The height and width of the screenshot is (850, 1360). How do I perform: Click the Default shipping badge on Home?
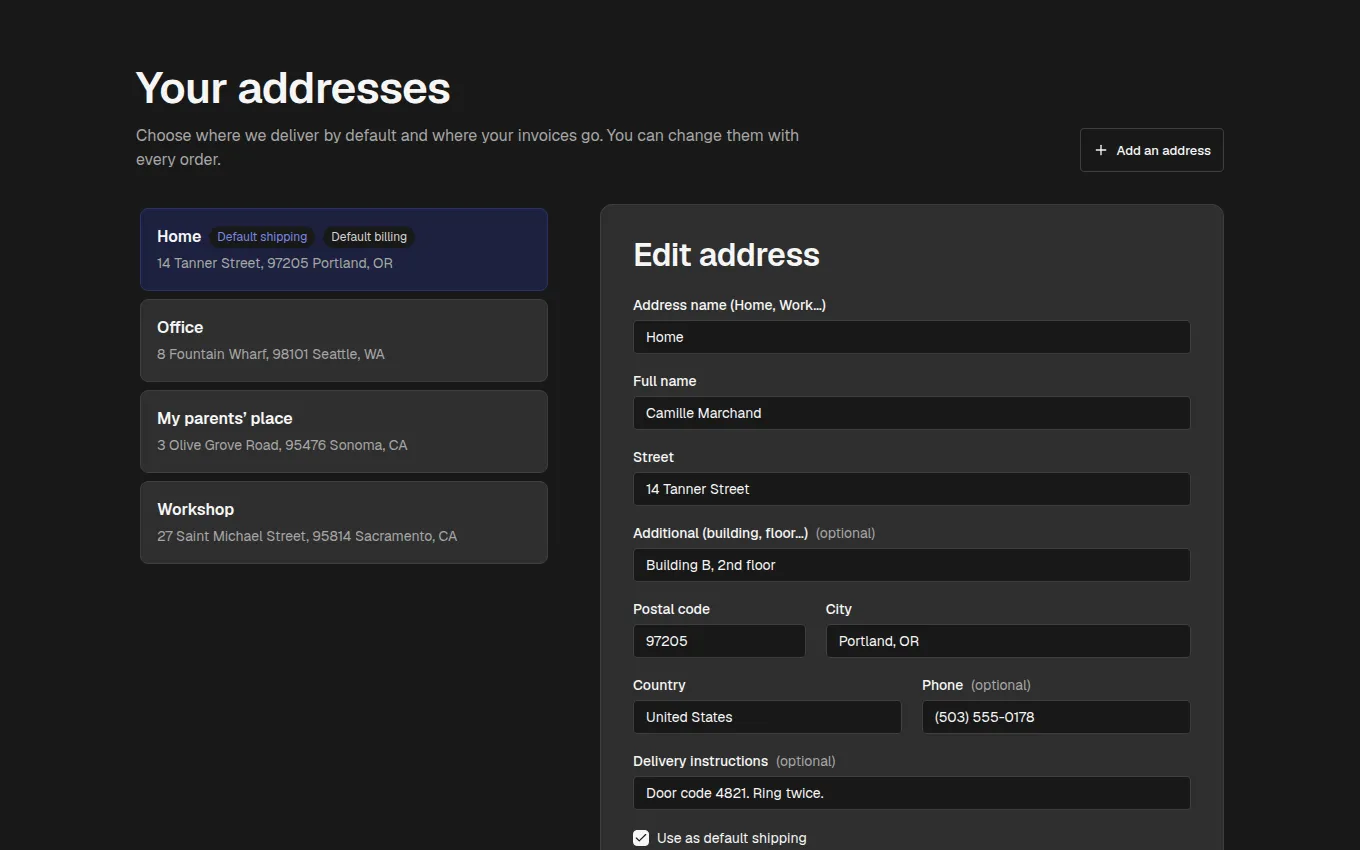coord(262,237)
